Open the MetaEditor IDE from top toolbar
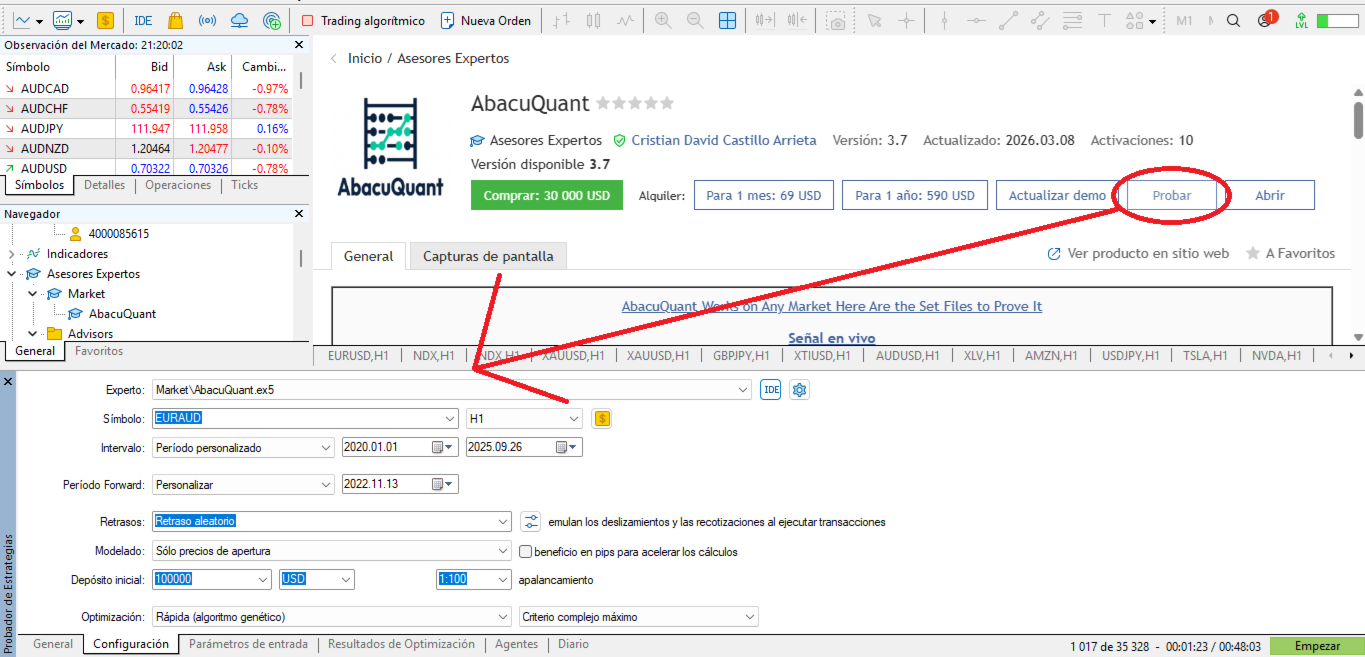The height and width of the screenshot is (657, 1365). point(143,20)
